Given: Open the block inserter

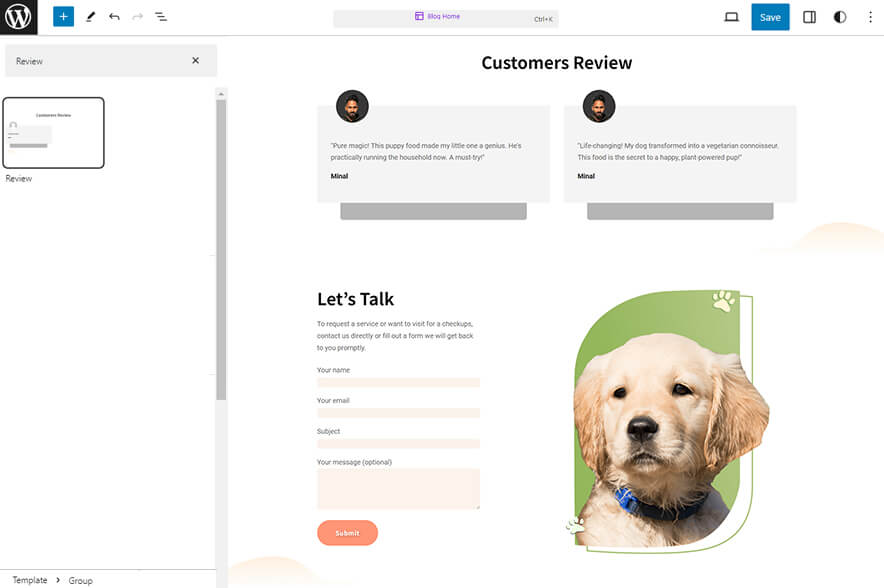Looking at the screenshot, I should click(63, 16).
